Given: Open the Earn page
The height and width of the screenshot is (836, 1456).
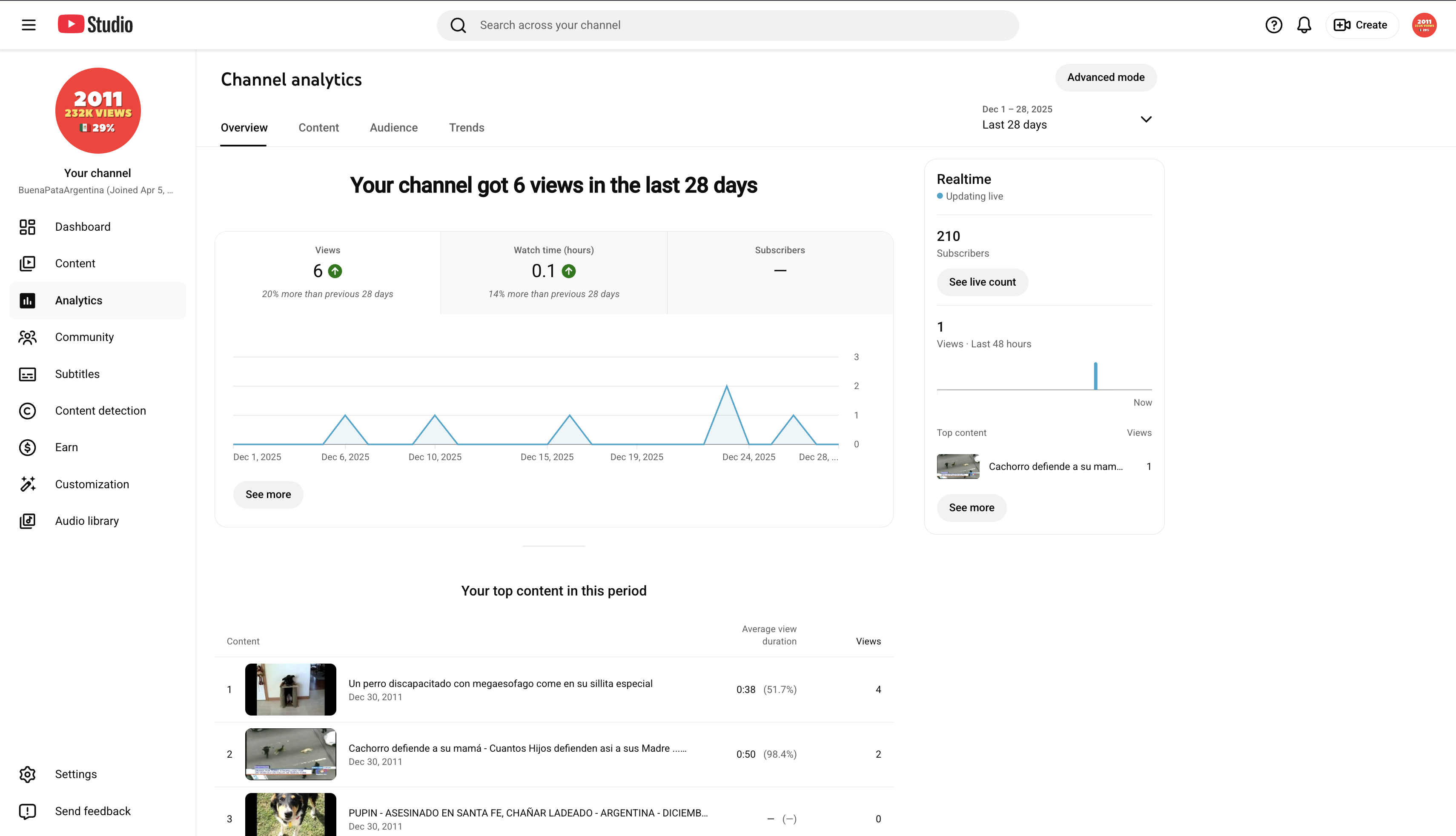Looking at the screenshot, I should pos(97,447).
